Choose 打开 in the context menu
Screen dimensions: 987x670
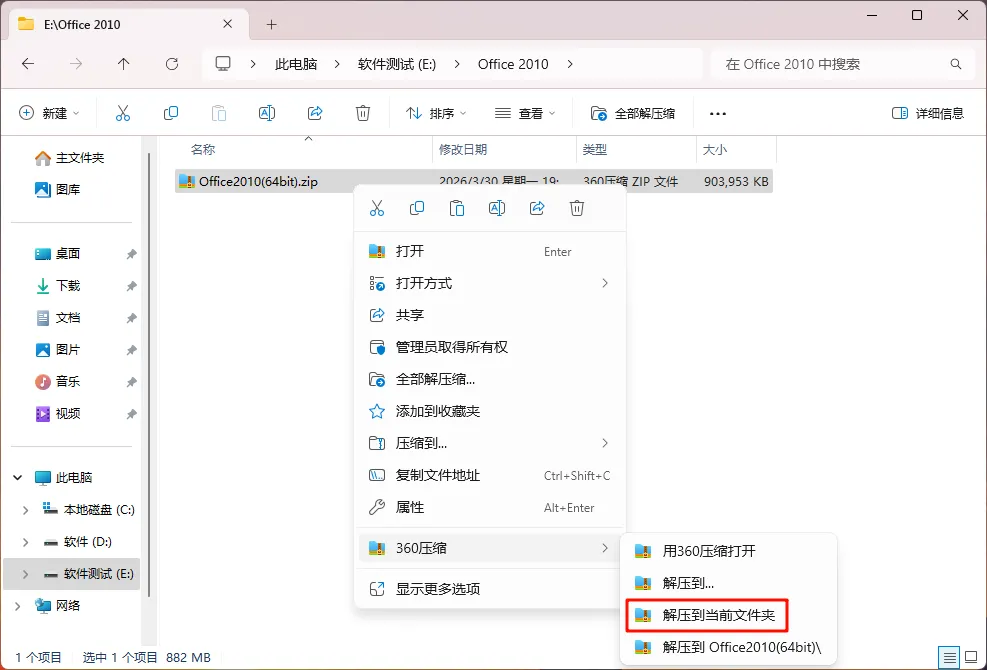click(490, 251)
